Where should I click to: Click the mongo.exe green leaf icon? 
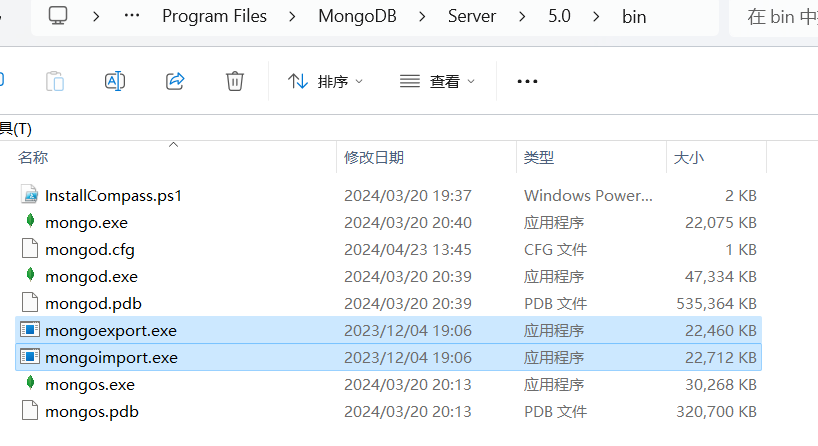pyautogui.click(x=30, y=221)
